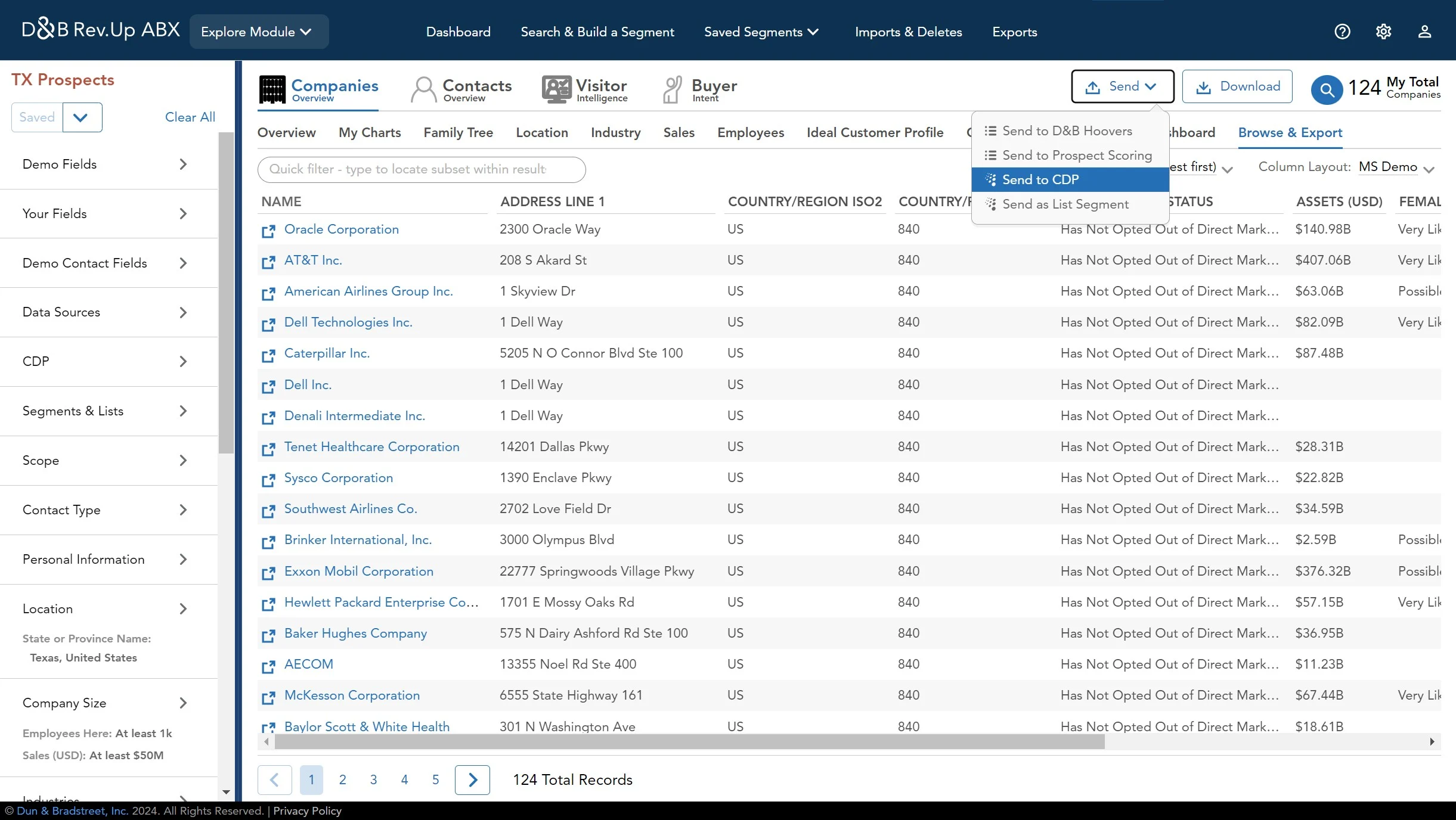This screenshot has height=820, width=1456.
Task: Focus the Quick filter input field
Action: pos(421,169)
